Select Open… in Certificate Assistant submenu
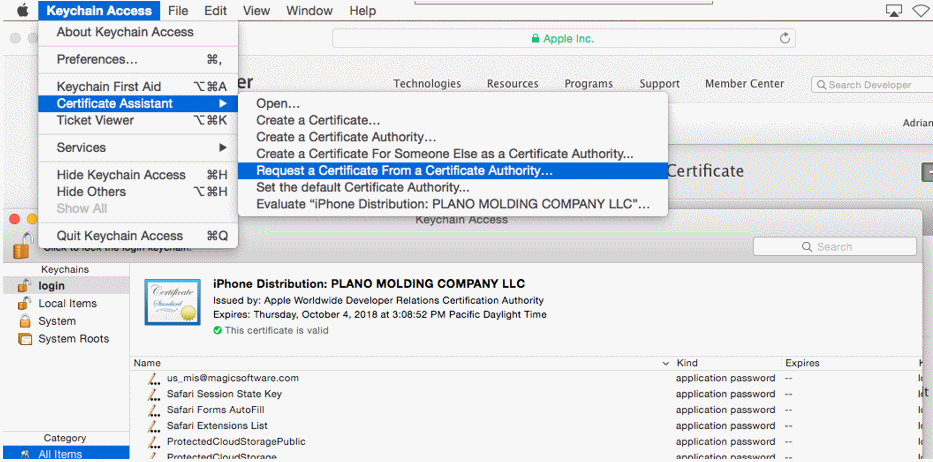 [453, 104]
